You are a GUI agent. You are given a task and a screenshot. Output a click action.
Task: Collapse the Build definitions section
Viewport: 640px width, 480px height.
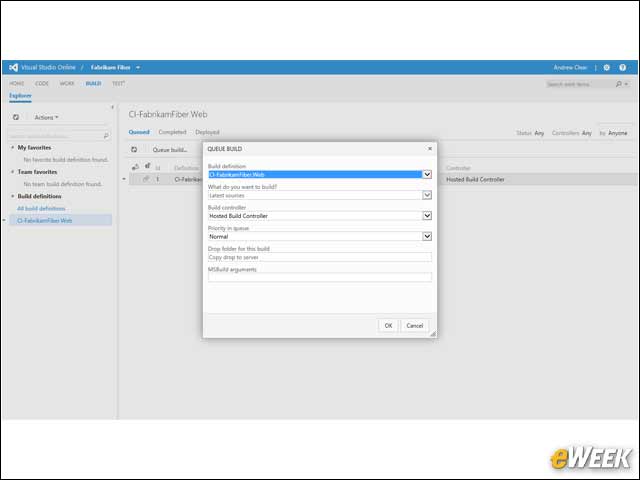[13, 196]
